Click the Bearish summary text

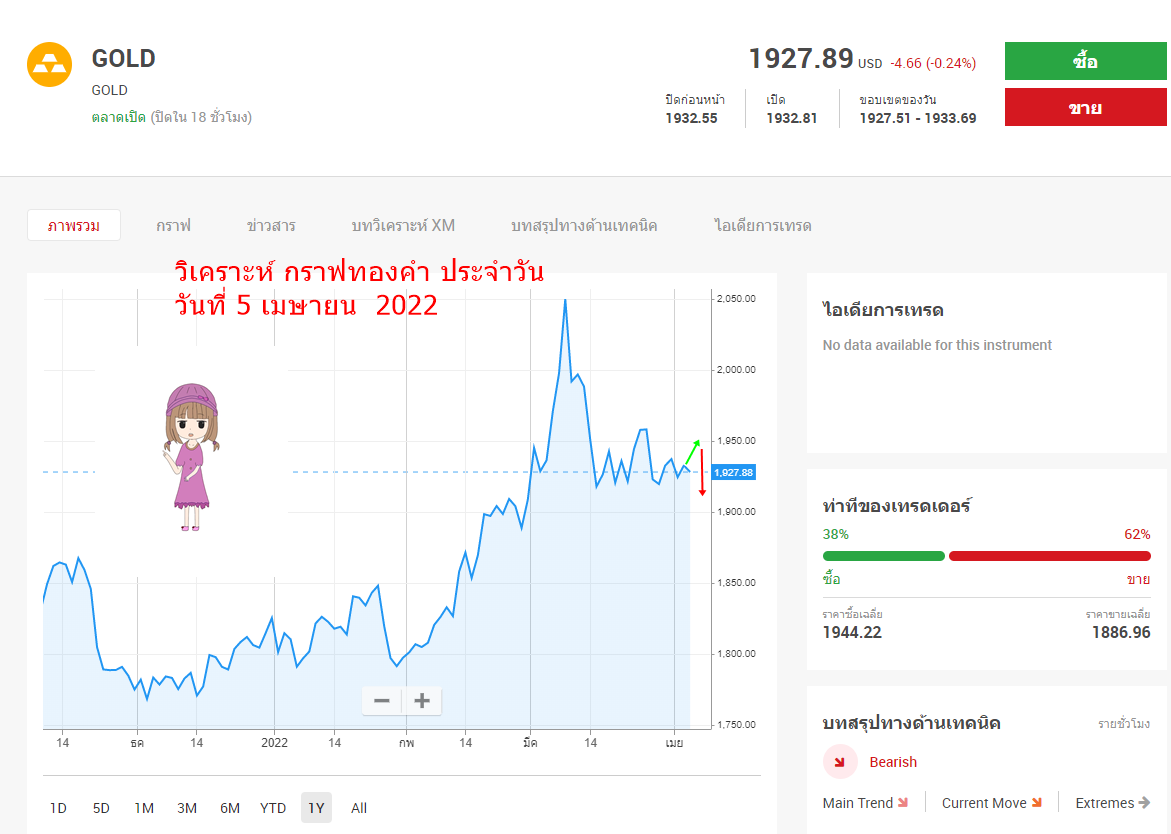(x=893, y=762)
